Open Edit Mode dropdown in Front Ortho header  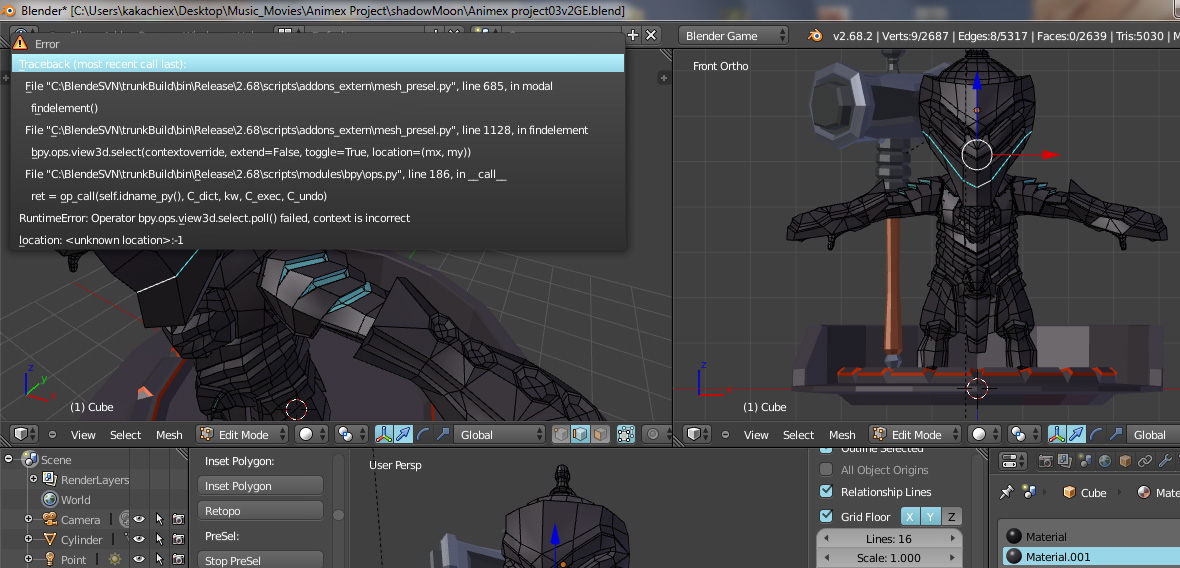[915, 434]
